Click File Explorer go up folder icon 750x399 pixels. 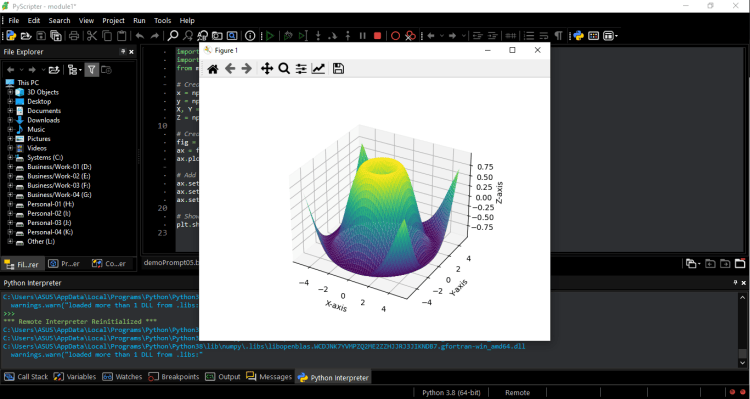click(54, 70)
